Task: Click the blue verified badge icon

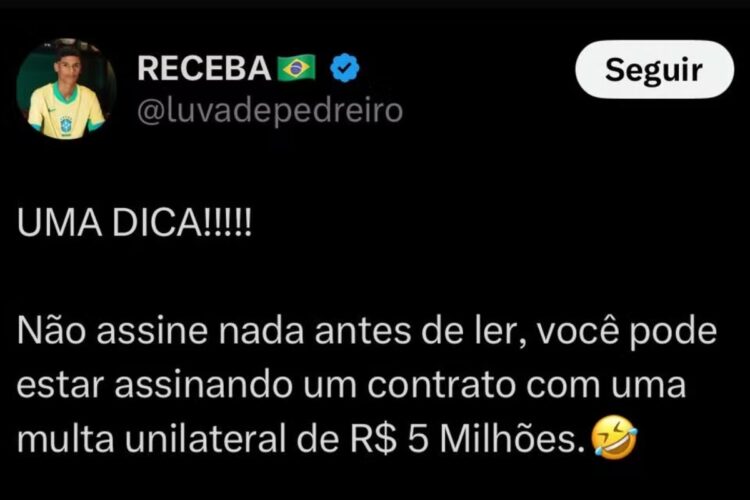Action: (x=345, y=68)
